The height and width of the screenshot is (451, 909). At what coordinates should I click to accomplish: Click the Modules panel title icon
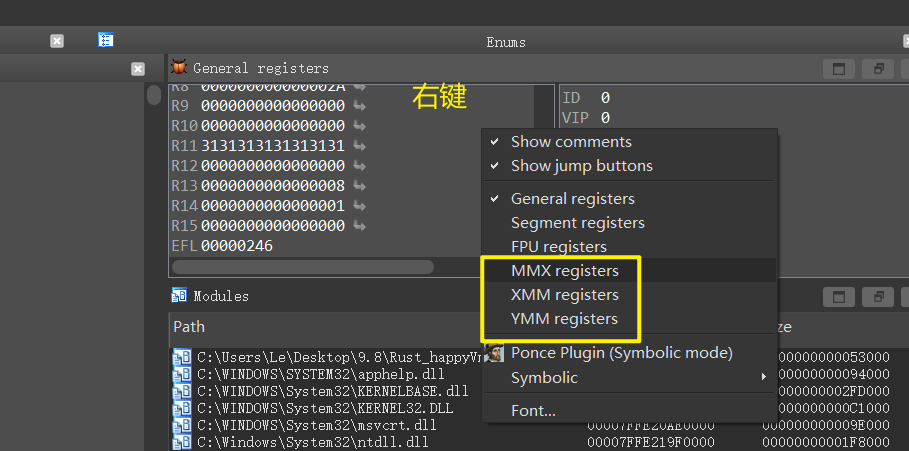point(179,296)
